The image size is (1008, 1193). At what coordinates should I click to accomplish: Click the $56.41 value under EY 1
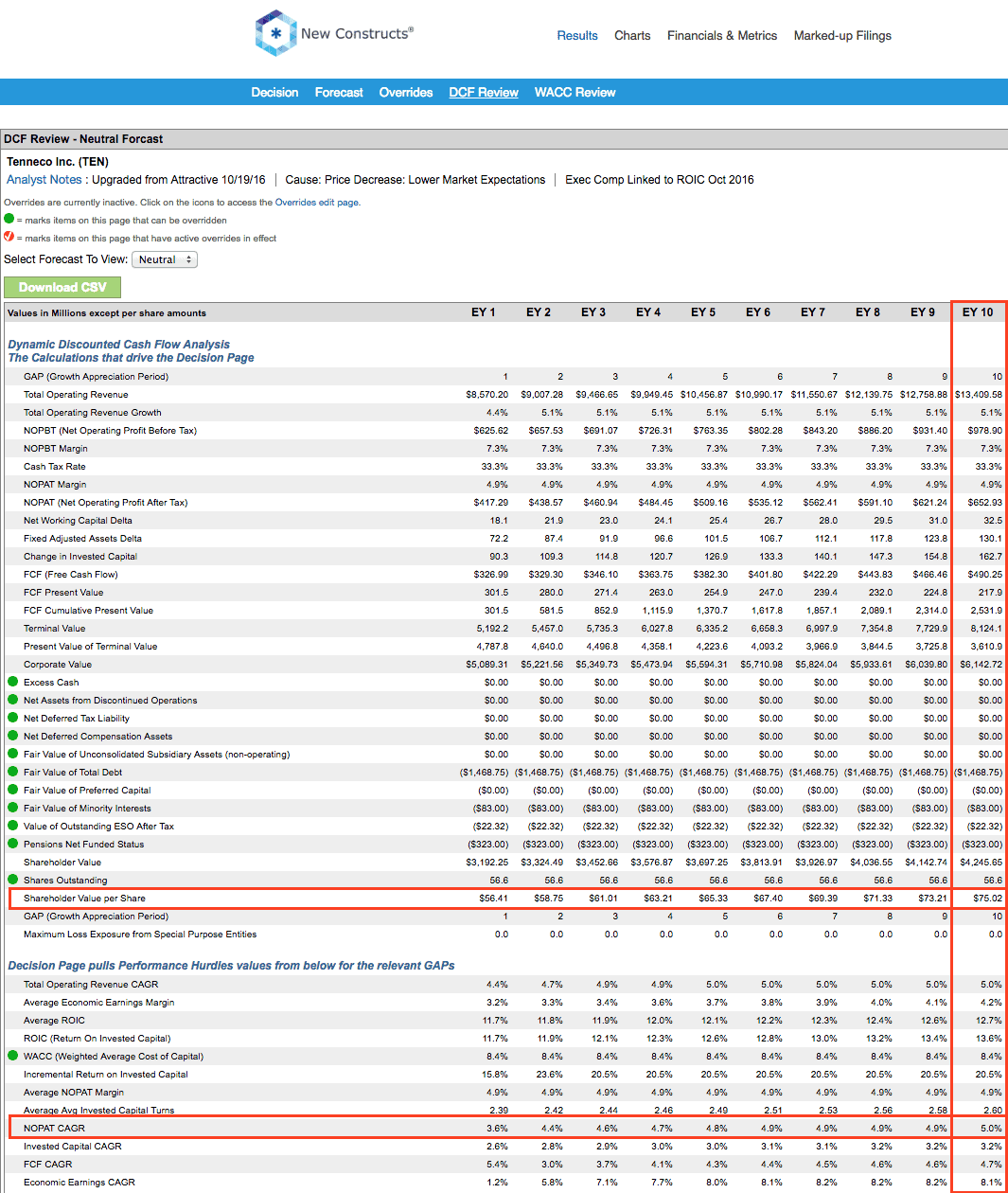pos(493,899)
